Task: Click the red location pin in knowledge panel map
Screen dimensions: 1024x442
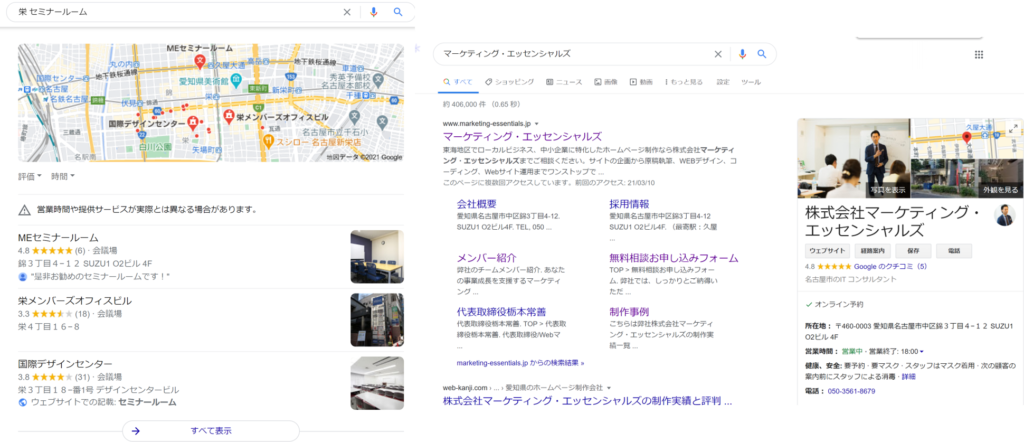Action: point(967,138)
